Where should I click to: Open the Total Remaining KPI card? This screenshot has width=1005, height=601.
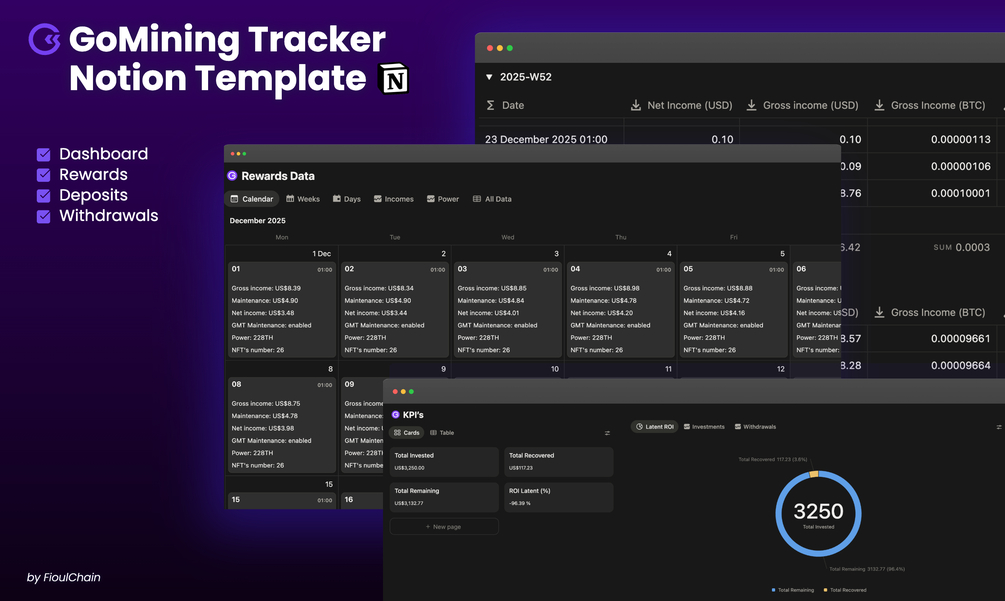click(x=444, y=497)
